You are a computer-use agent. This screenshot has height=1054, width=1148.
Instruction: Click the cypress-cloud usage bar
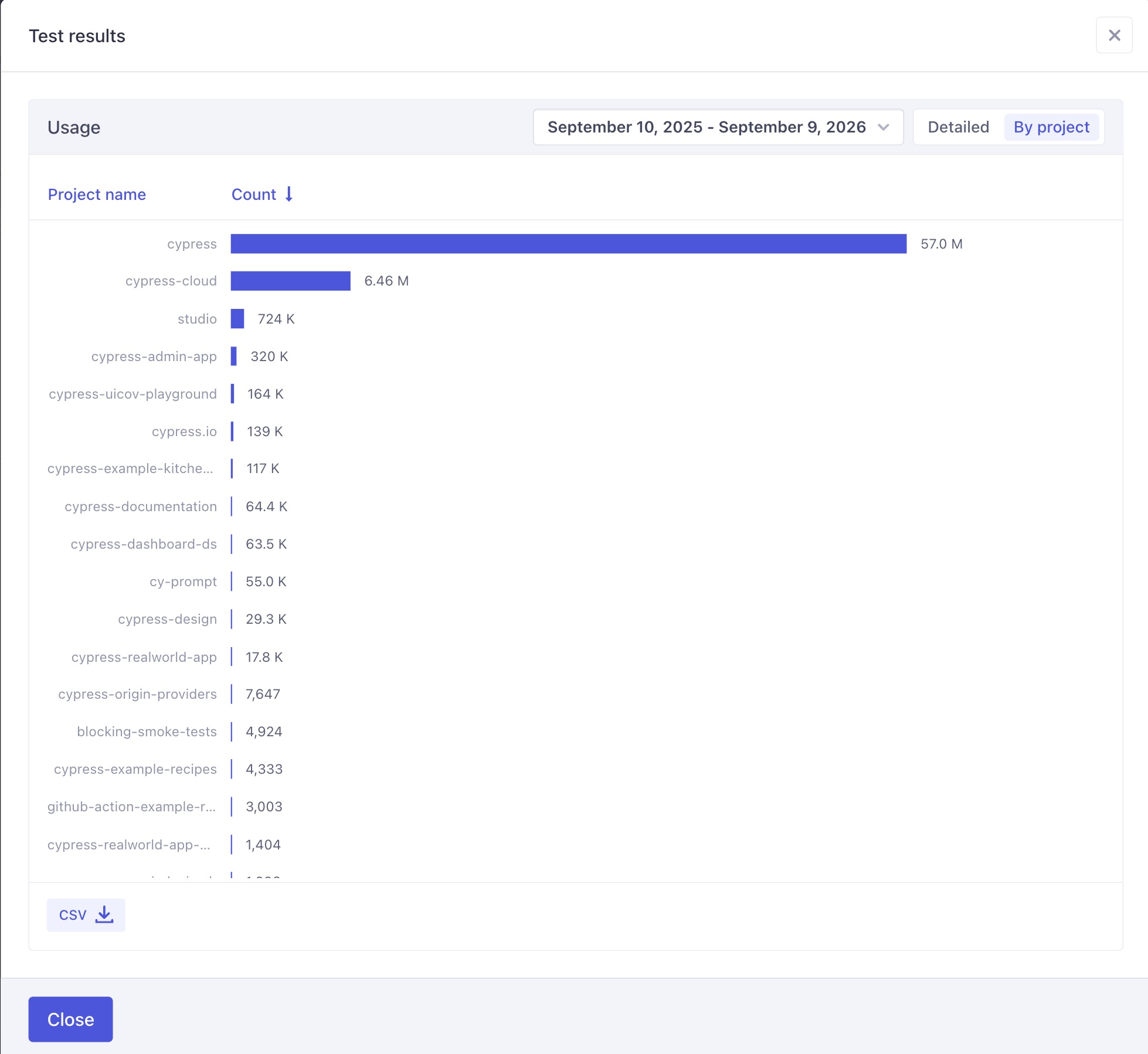[x=290, y=281]
